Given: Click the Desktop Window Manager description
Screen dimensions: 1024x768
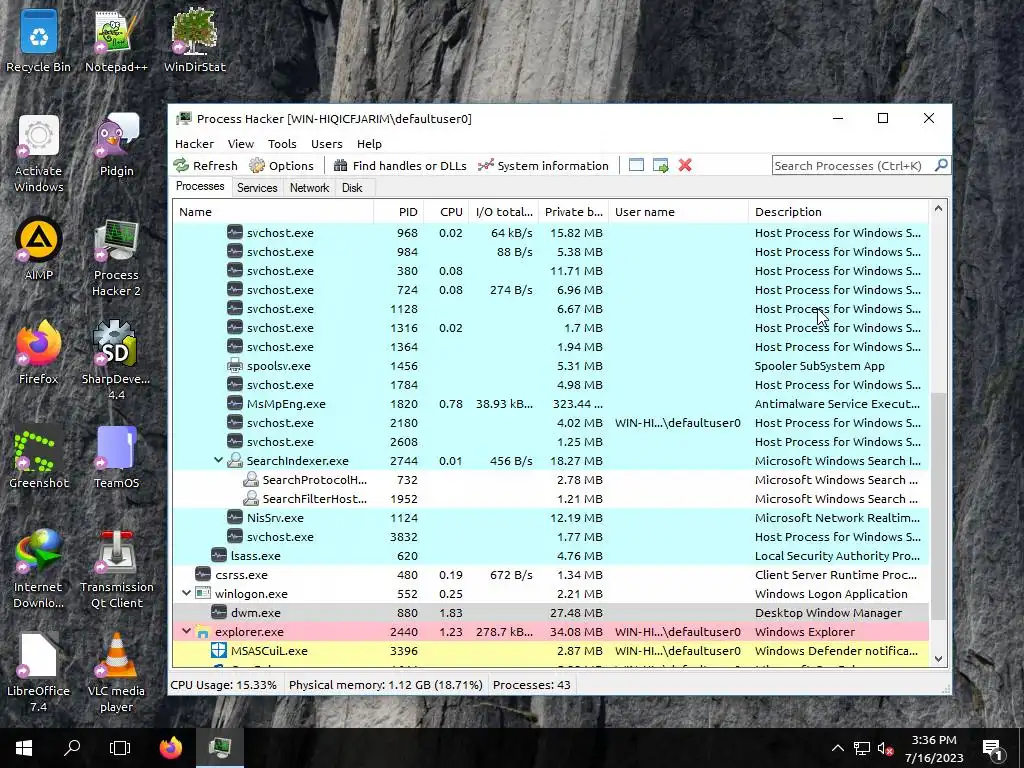Looking at the screenshot, I should [x=828, y=613].
